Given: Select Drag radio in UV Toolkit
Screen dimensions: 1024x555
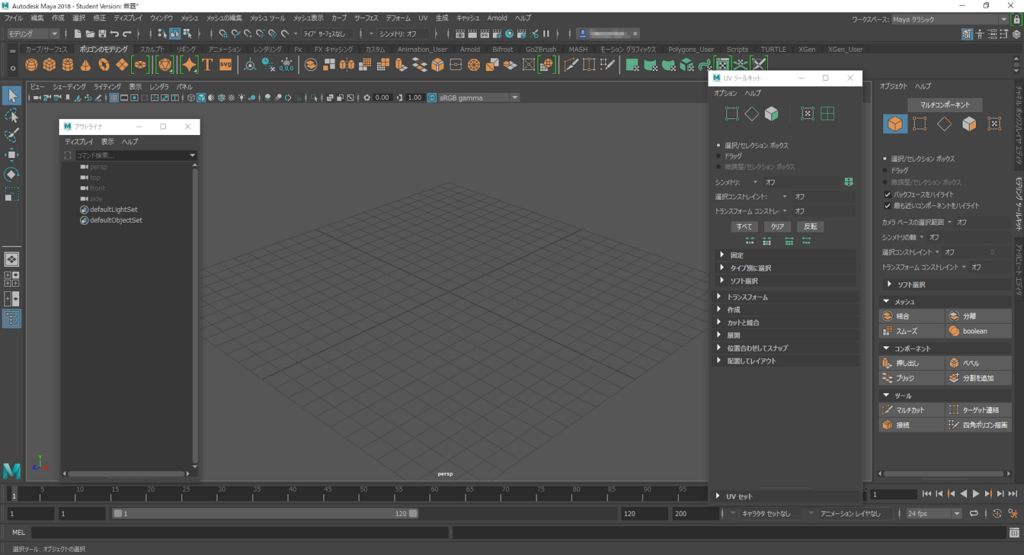Looking at the screenshot, I should click(718, 156).
